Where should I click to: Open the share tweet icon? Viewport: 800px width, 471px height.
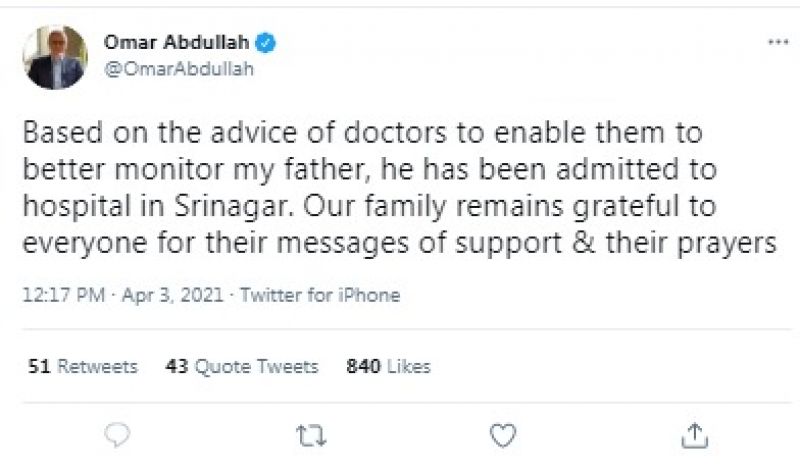click(695, 434)
